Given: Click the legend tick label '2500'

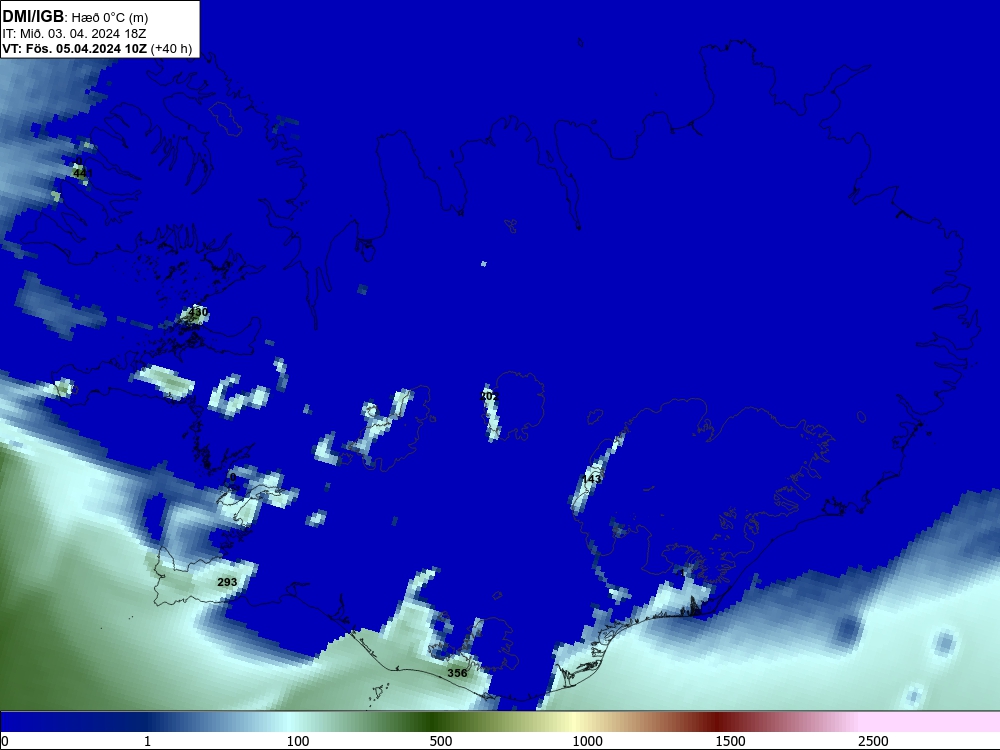Looking at the screenshot, I should pyautogui.click(x=873, y=741).
